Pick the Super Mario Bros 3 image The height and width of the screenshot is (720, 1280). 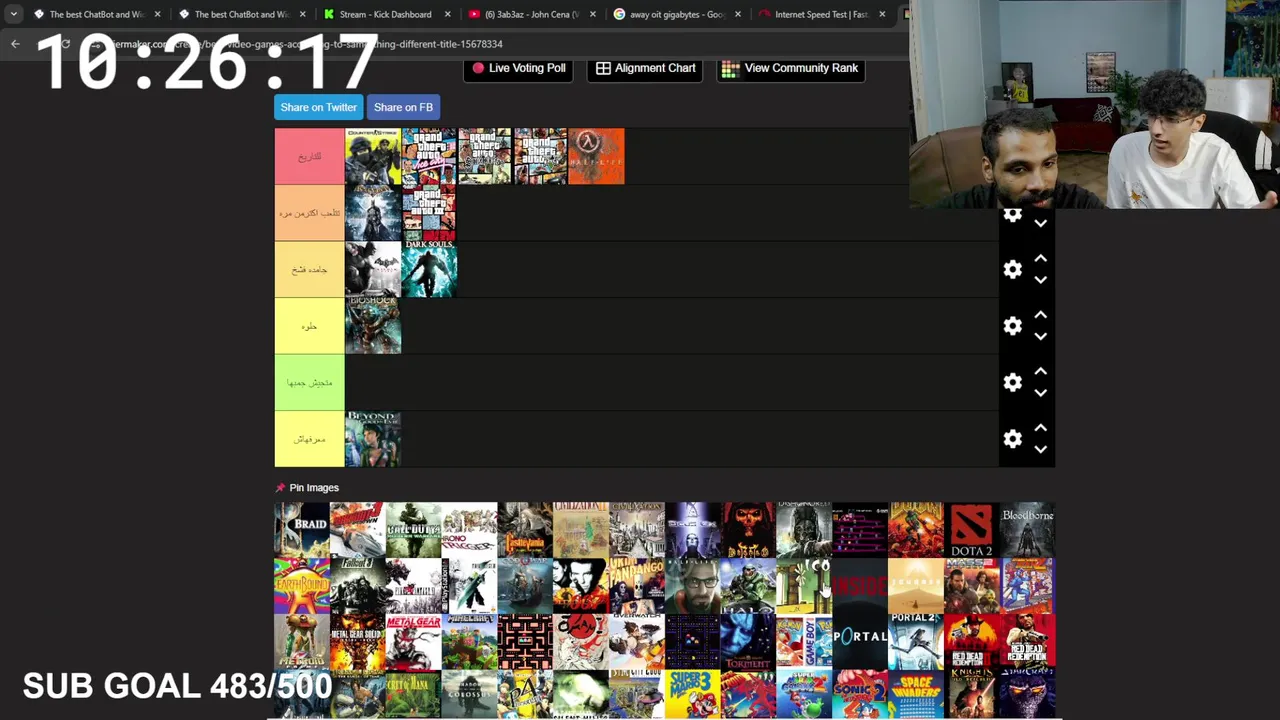click(x=692, y=695)
